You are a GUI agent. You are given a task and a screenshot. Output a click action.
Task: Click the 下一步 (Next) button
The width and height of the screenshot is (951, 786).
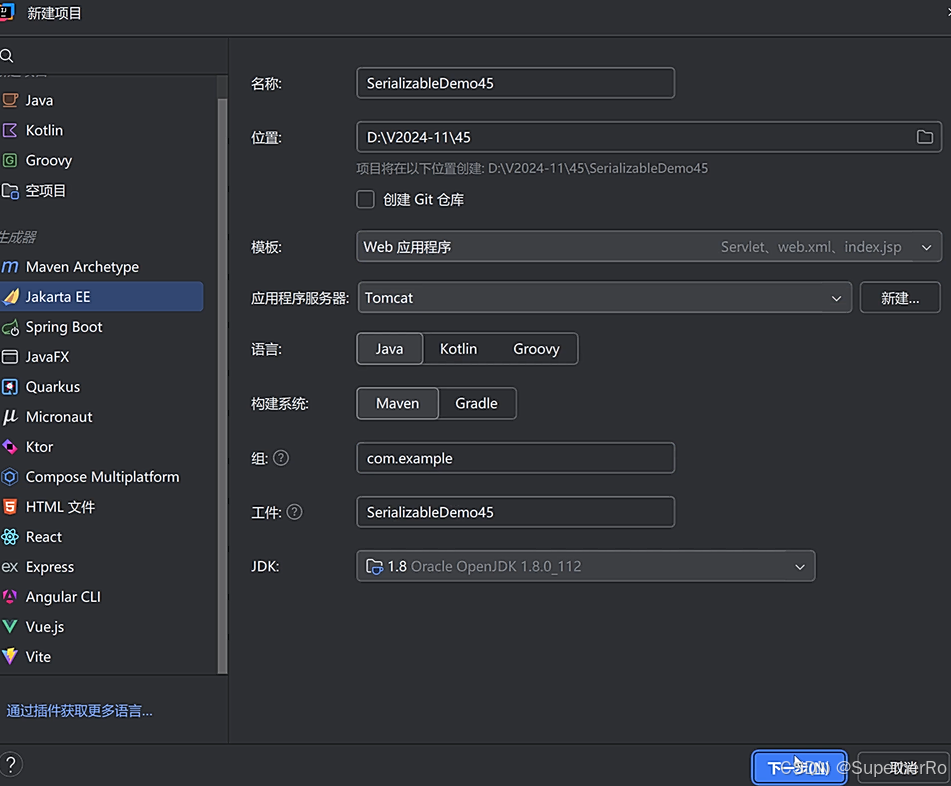coord(799,768)
